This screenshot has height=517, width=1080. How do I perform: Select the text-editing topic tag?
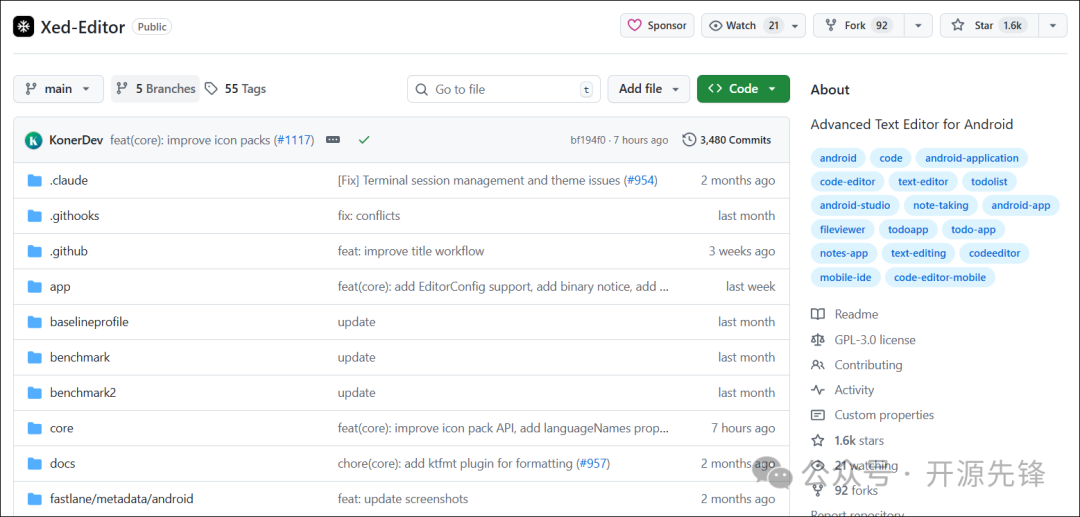click(918, 253)
